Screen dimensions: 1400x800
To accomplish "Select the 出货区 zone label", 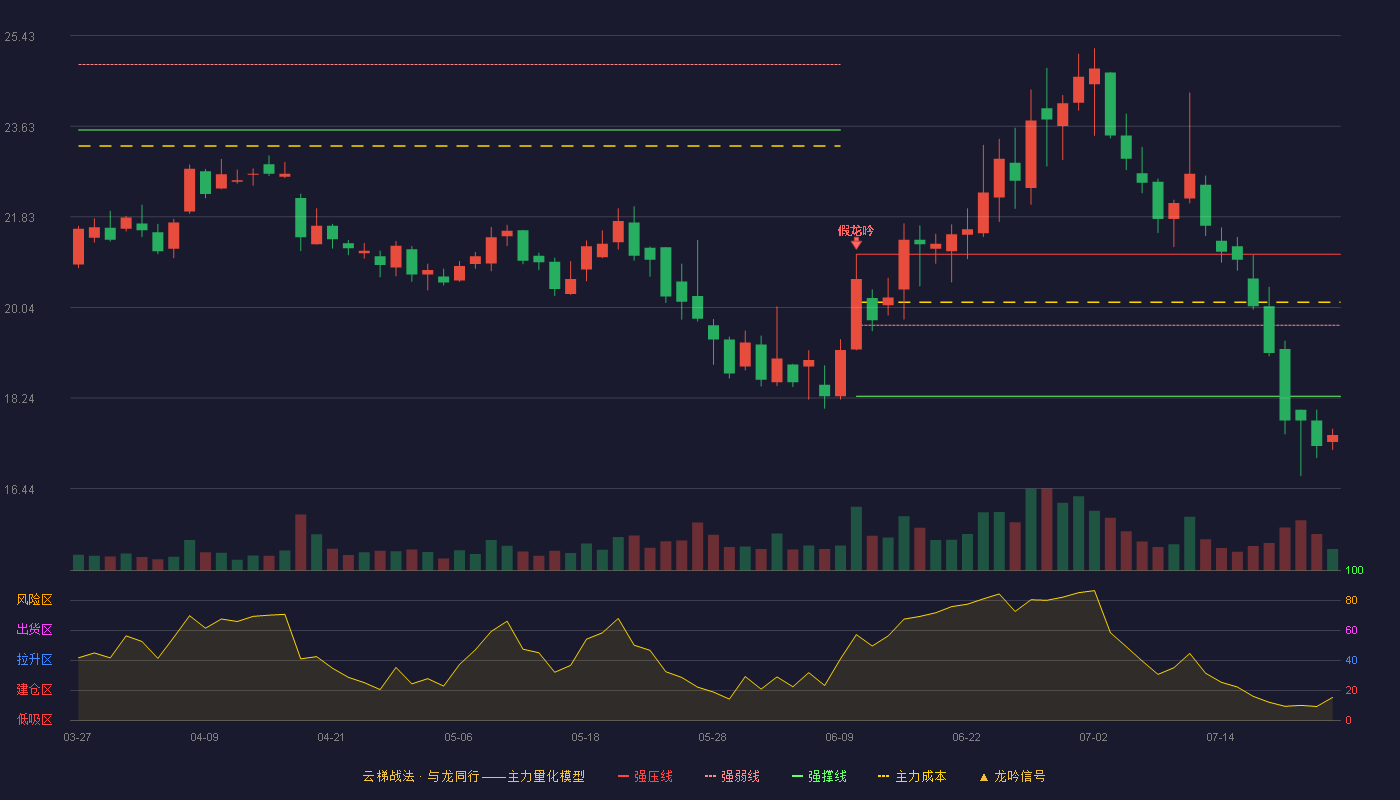I will click(x=34, y=630).
